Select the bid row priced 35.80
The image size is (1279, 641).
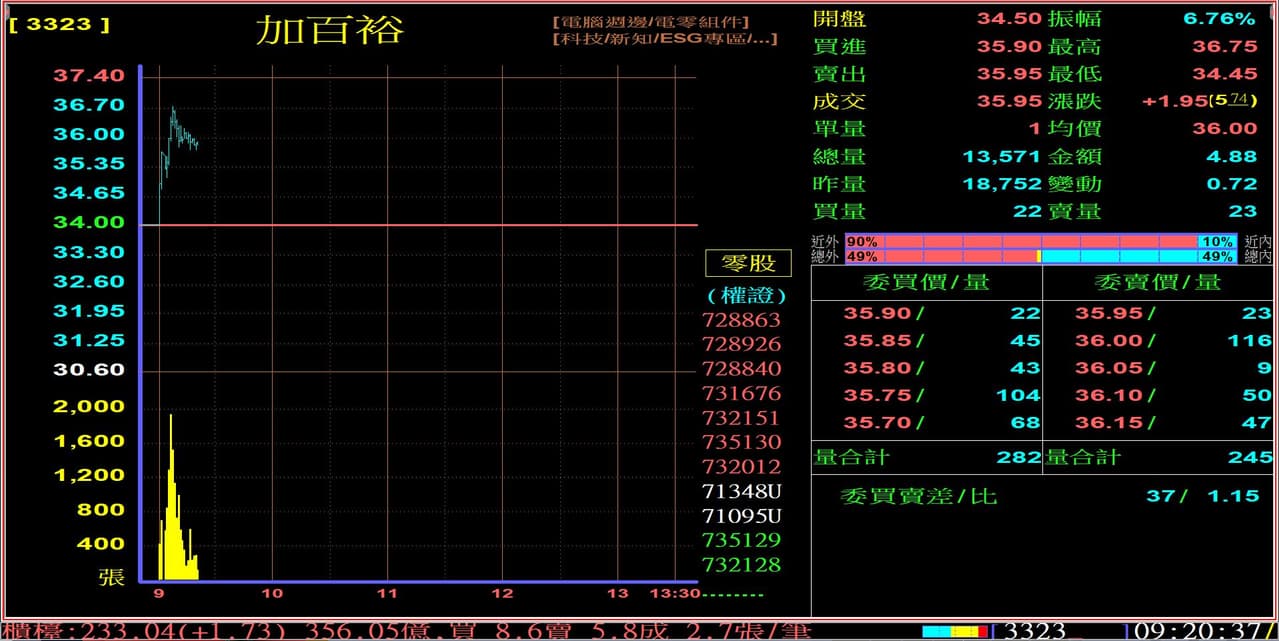(x=926, y=368)
